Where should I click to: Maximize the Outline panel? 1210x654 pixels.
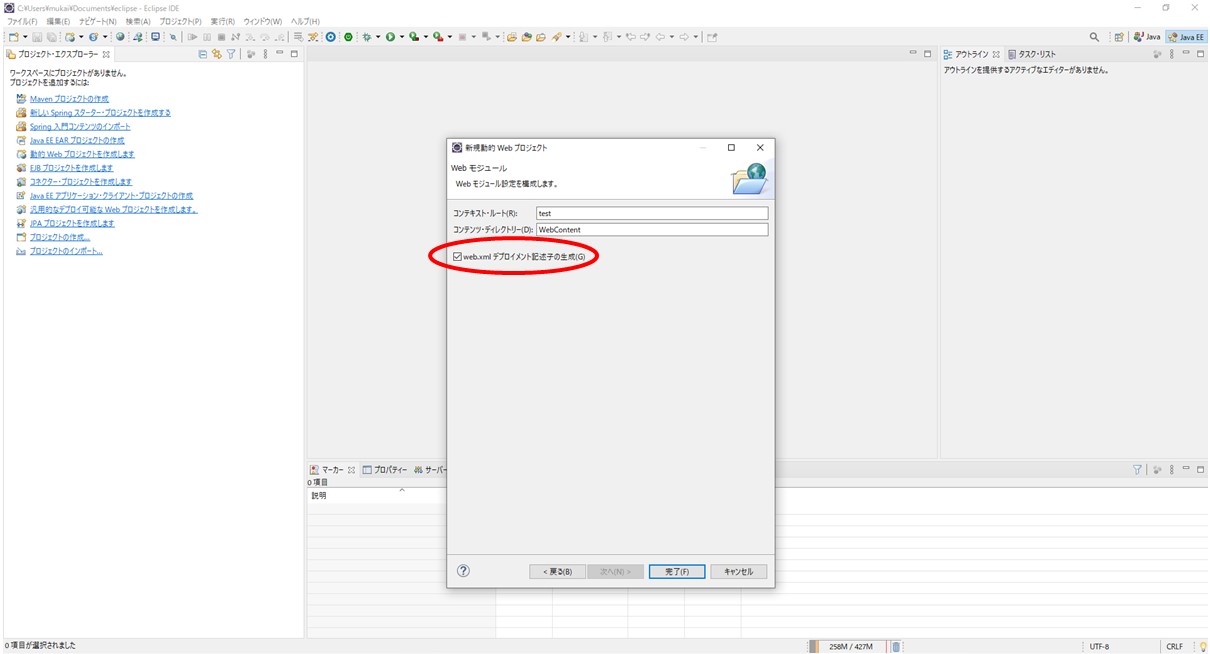[x=1201, y=53]
